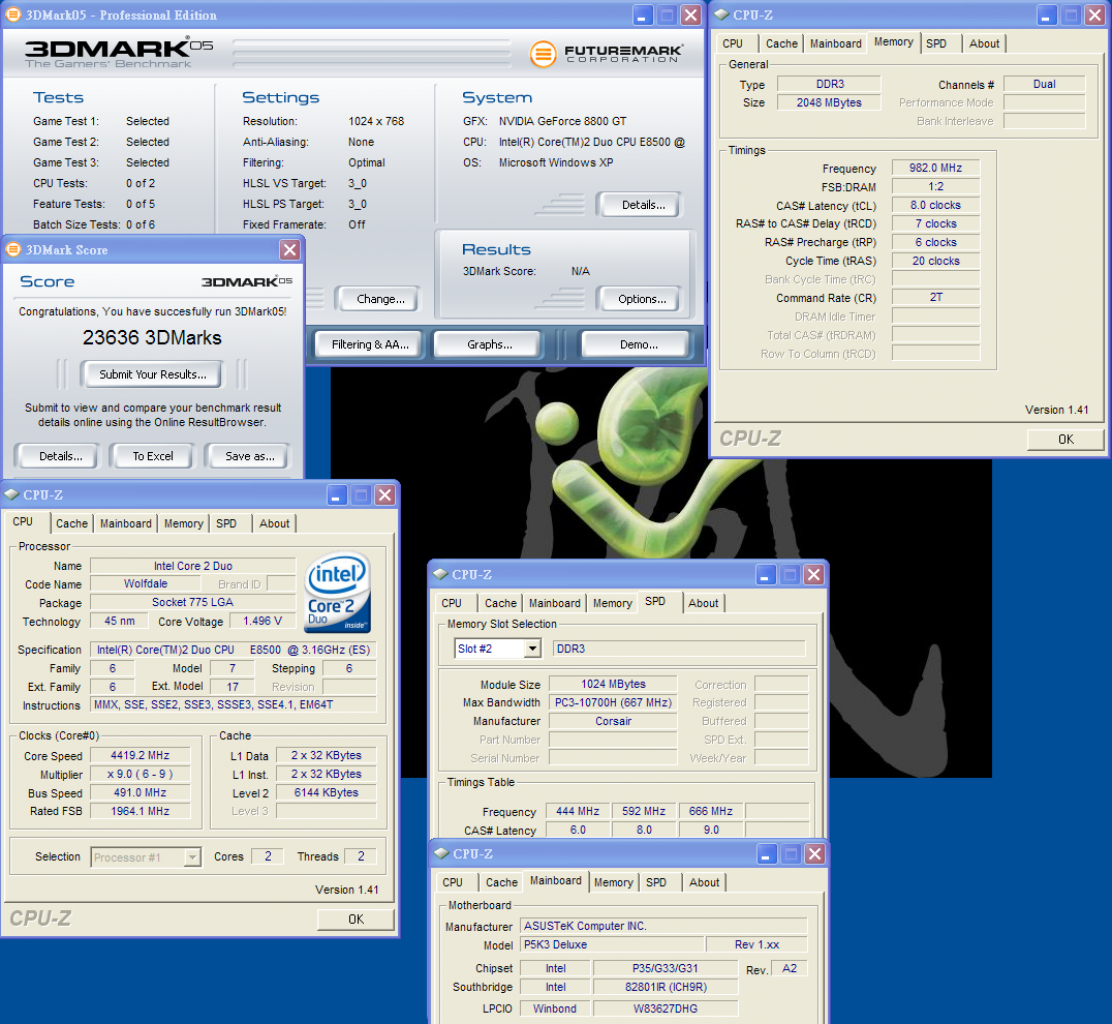Click OK in the CPU-Z CPU window
The height and width of the screenshot is (1024, 1112).
(355, 919)
